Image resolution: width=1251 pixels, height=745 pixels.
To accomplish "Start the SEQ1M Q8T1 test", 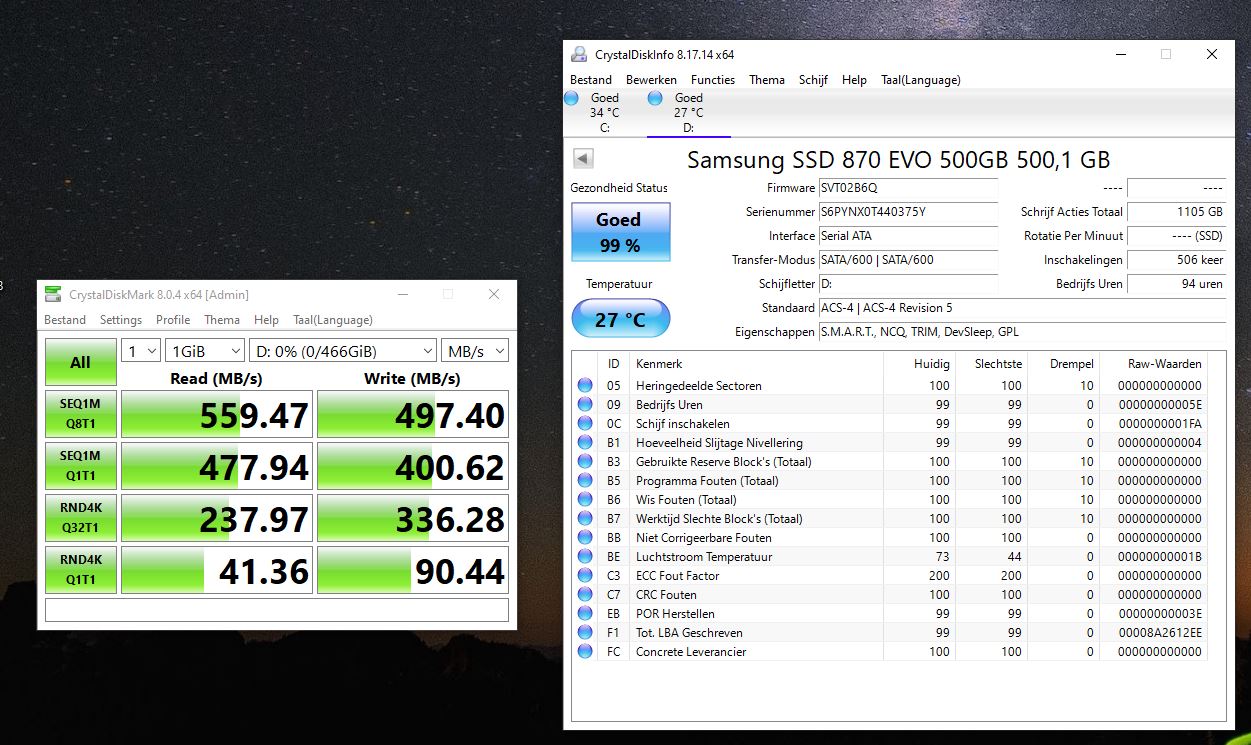I will 80,414.
